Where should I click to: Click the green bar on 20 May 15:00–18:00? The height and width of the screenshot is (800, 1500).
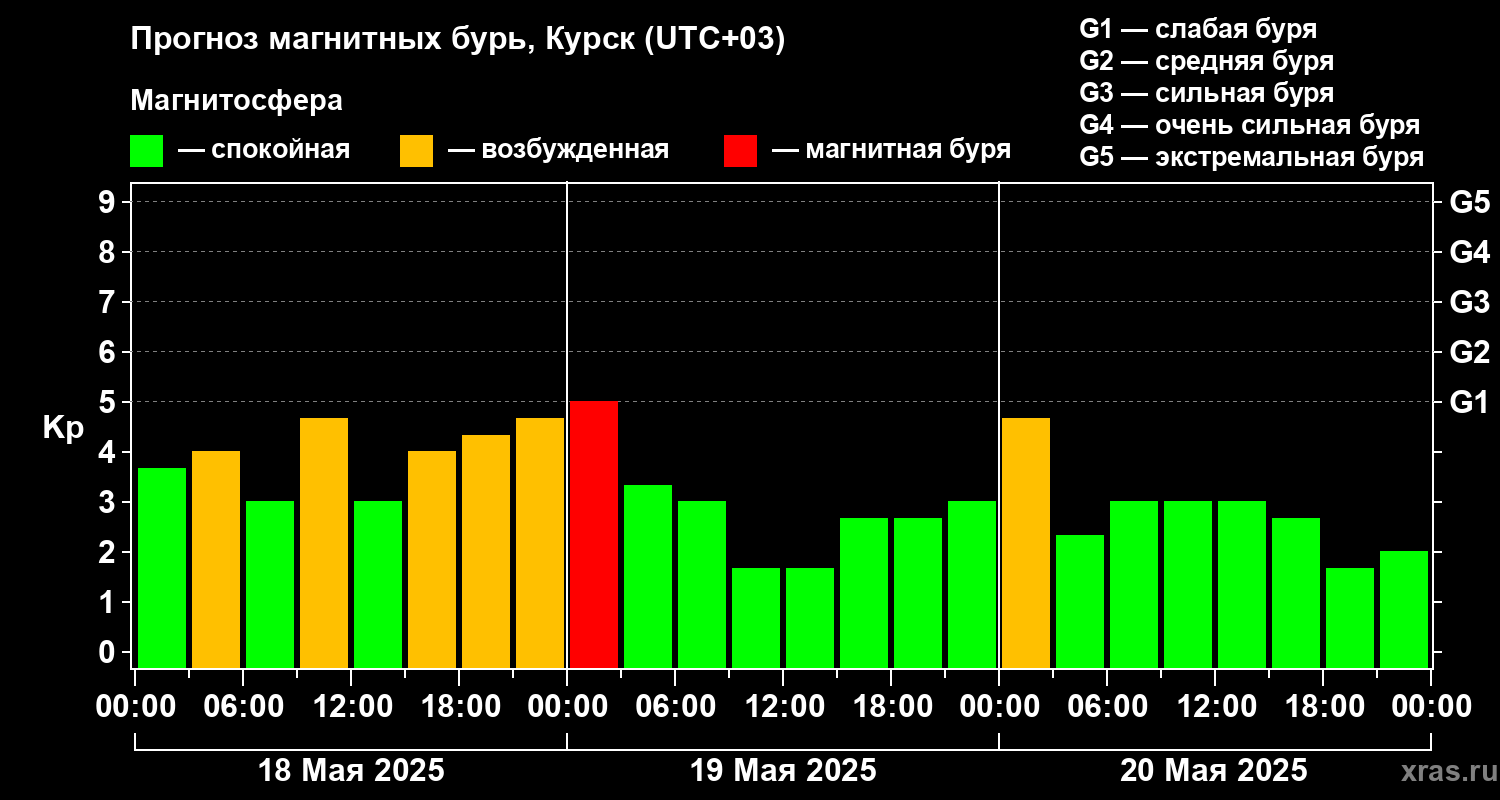(1296, 593)
